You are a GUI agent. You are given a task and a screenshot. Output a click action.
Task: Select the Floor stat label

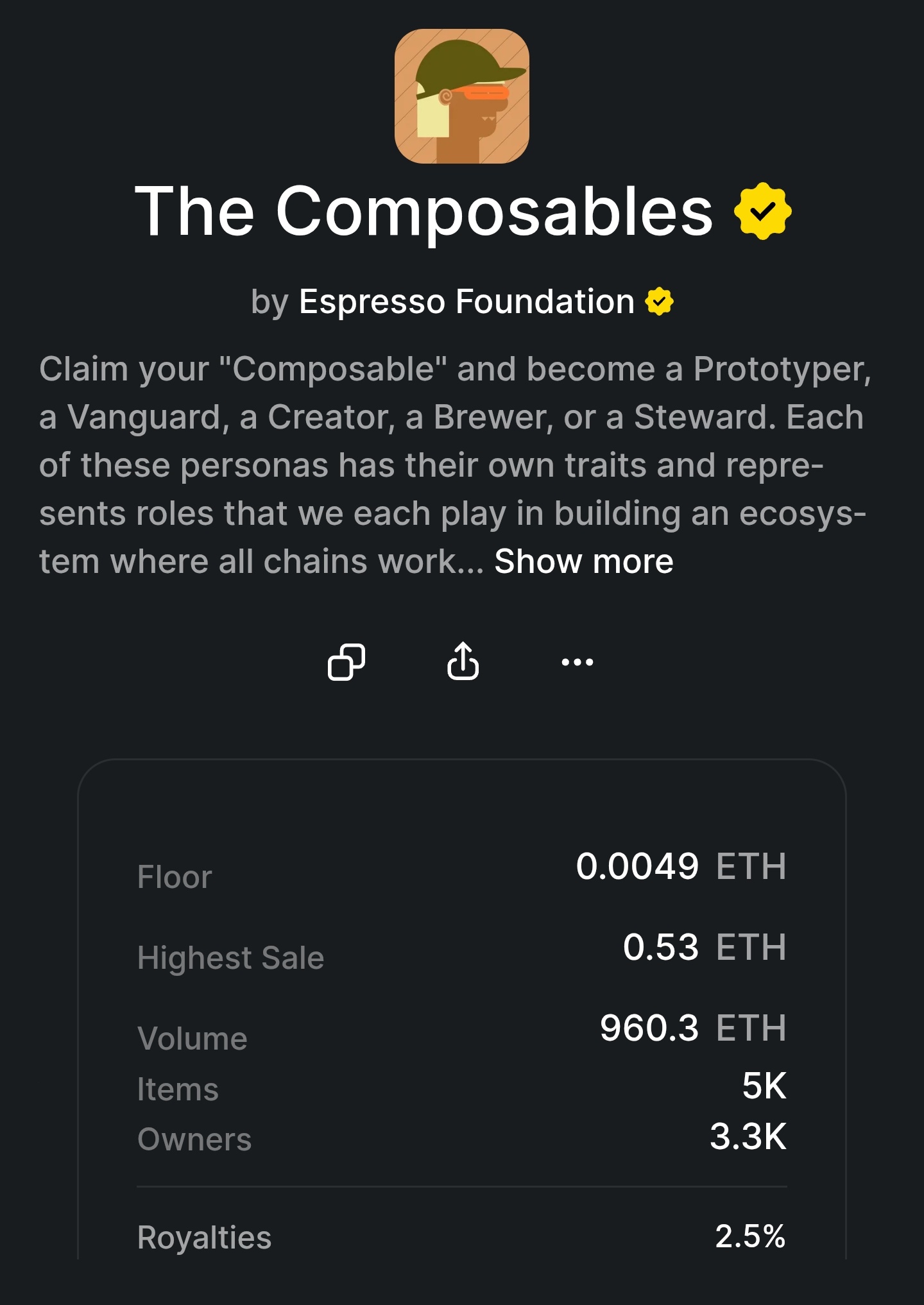175,877
